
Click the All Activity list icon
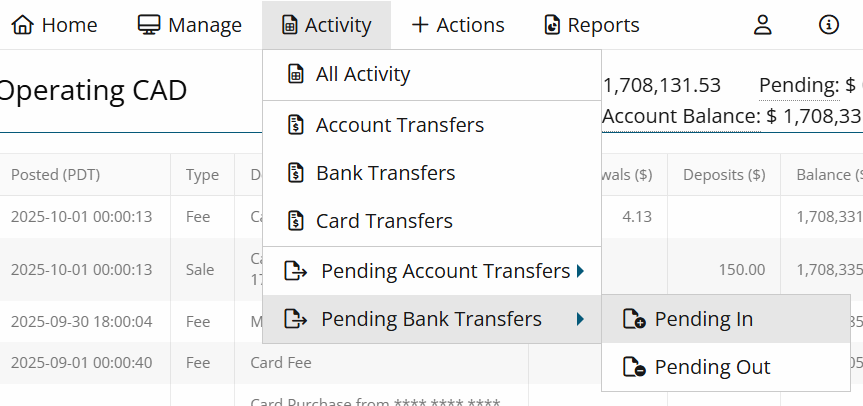296,74
